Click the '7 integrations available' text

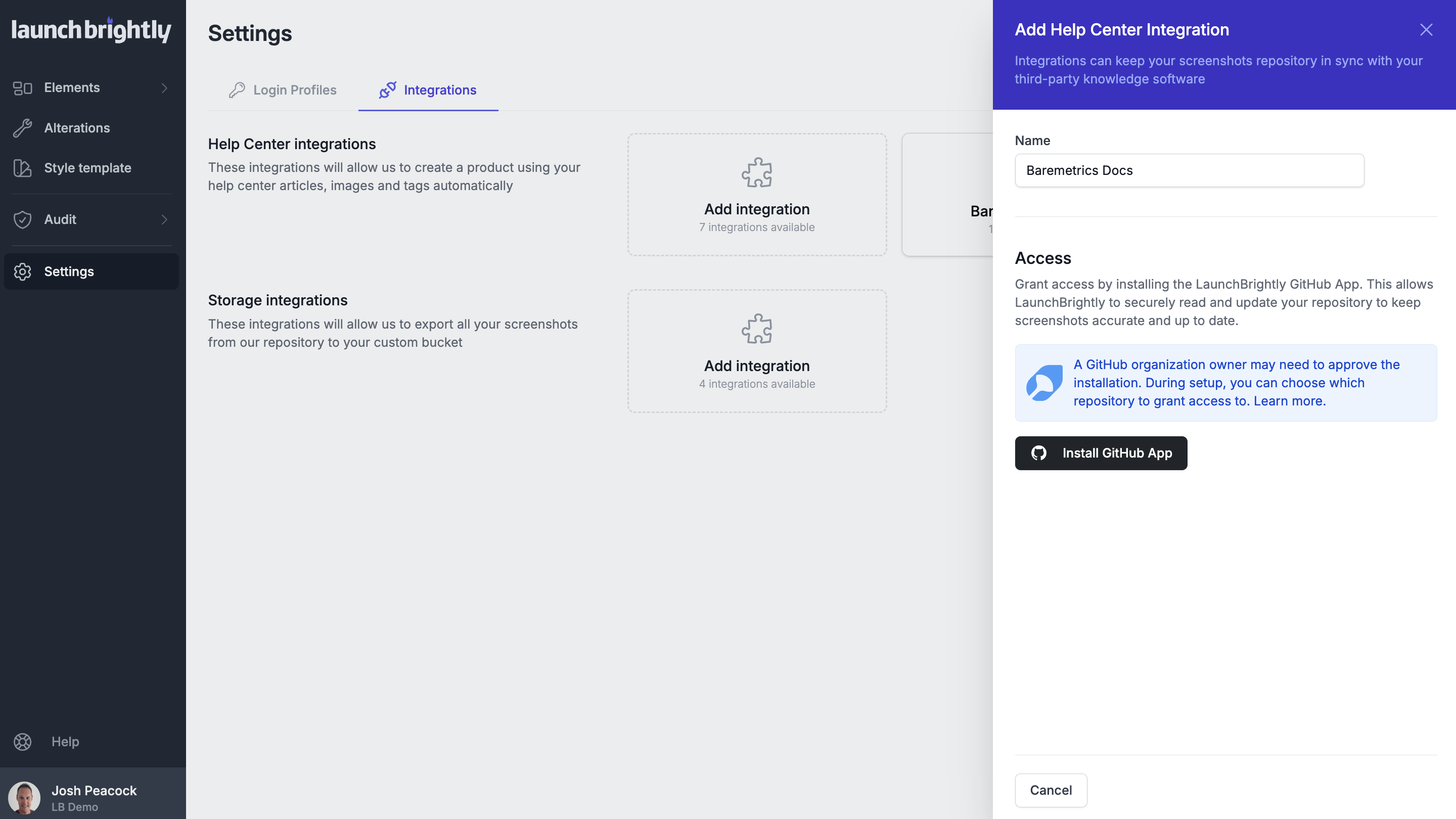click(x=757, y=227)
